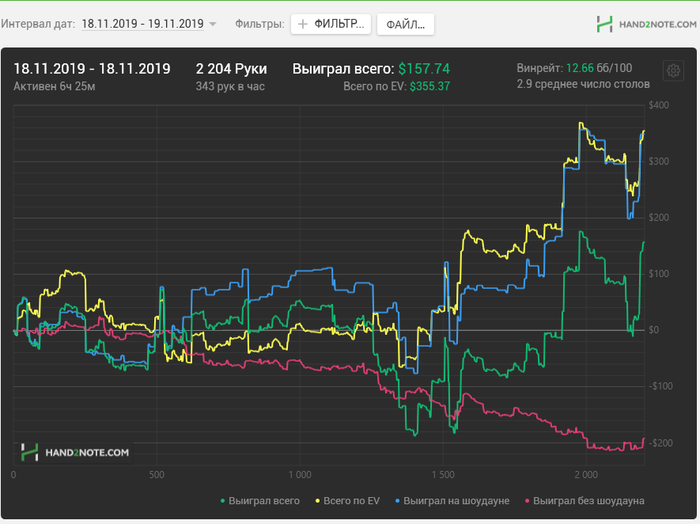Click the -$100 axis label
The width and height of the screenshot is (700, 524).
660,387
